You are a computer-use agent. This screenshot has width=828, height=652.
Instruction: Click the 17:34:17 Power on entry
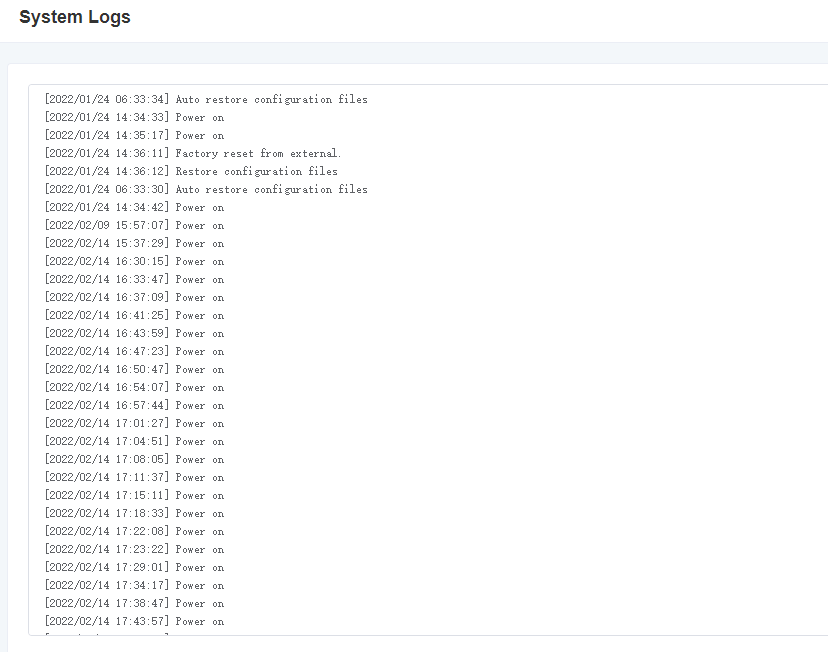[x=134, y=584]
